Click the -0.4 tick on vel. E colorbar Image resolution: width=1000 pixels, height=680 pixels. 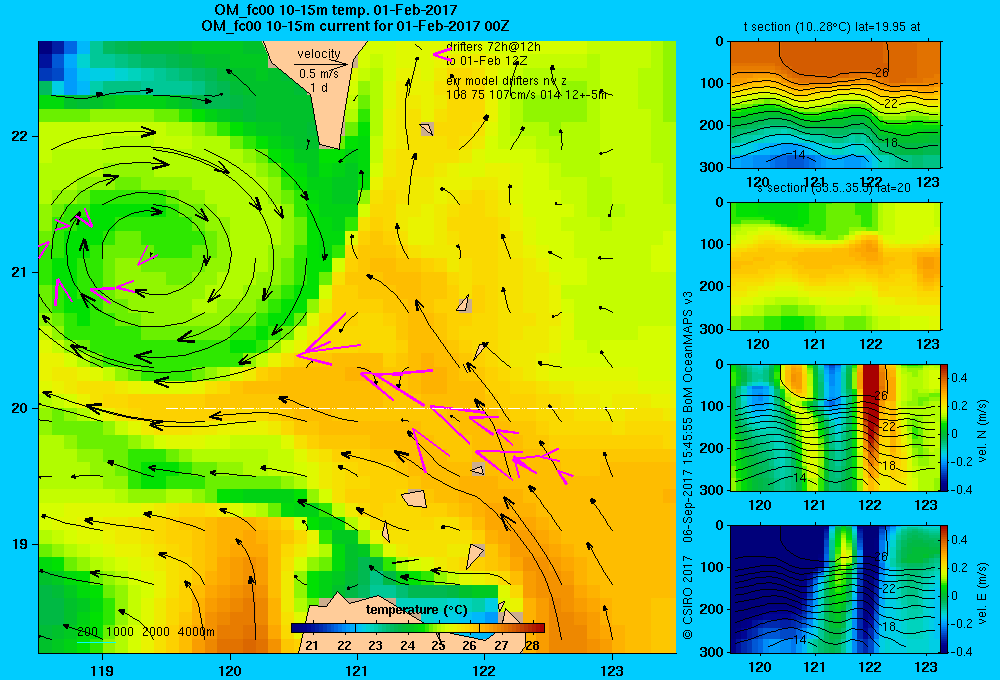pos(961,651)
